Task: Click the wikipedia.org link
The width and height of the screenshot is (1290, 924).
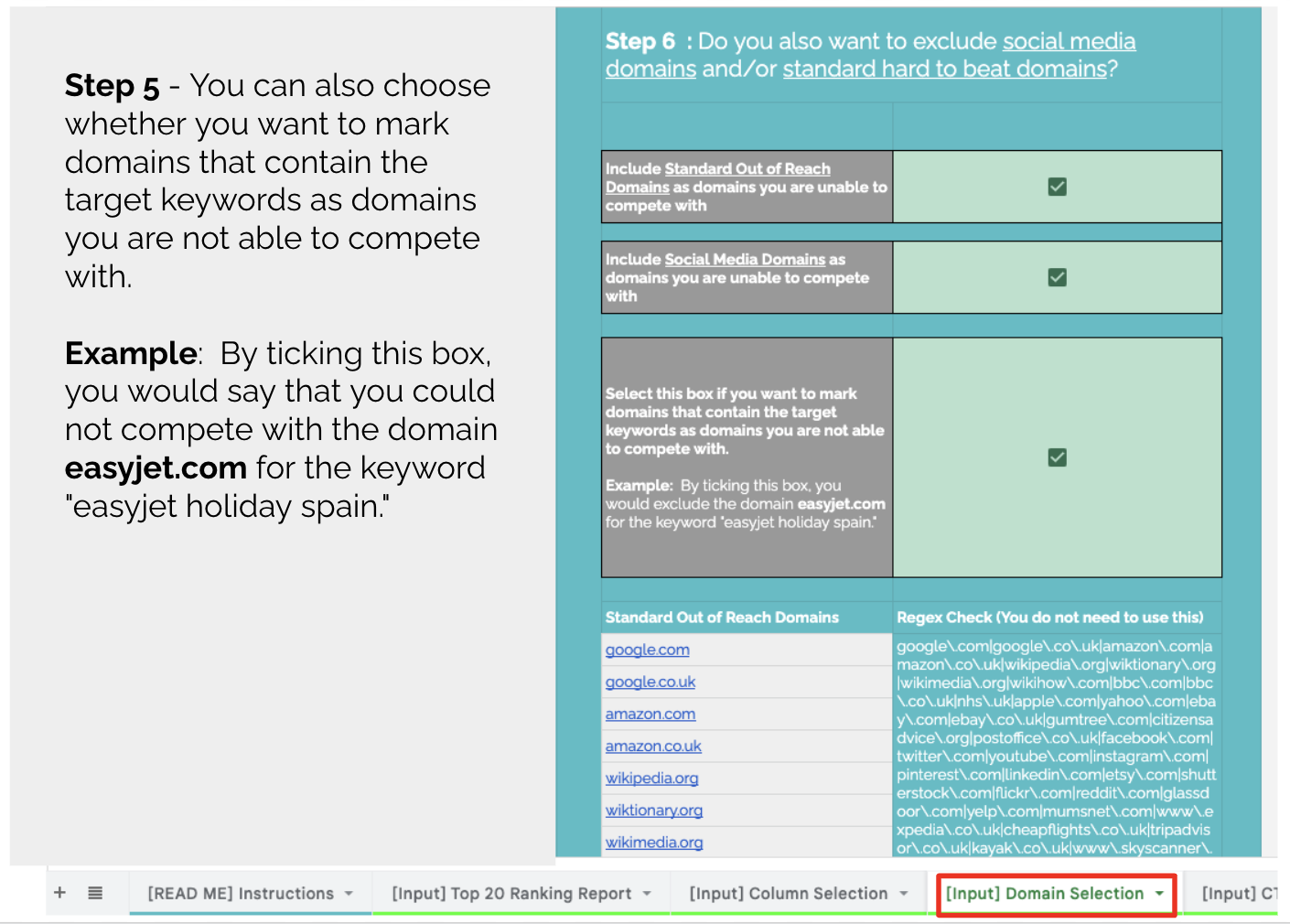Action: [x=651, y=779]
